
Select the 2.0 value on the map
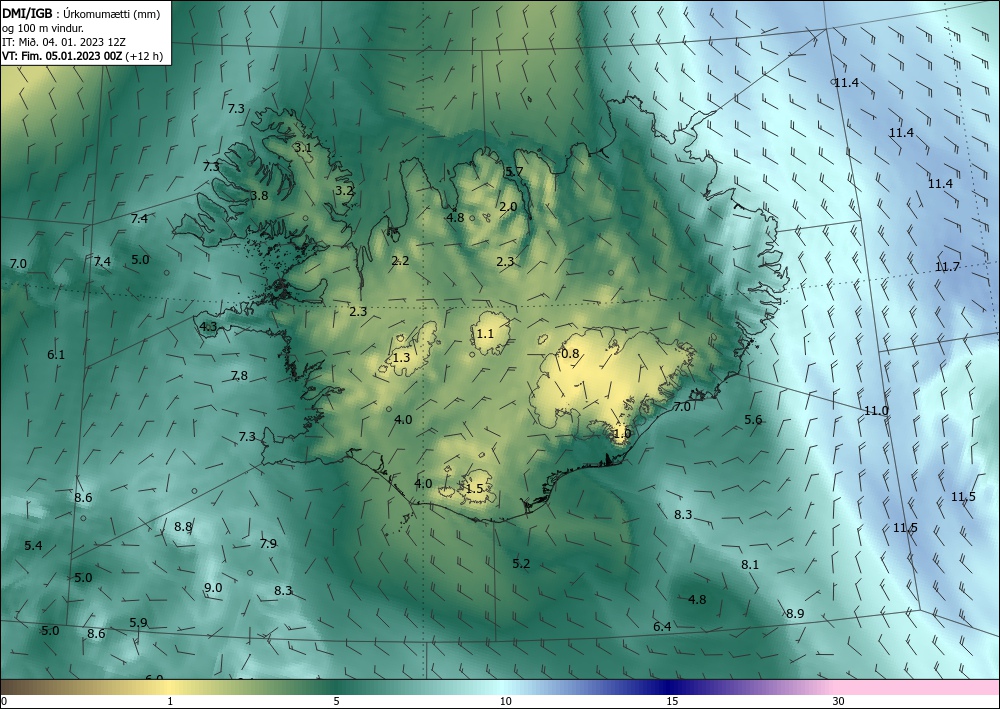(508, 207)
